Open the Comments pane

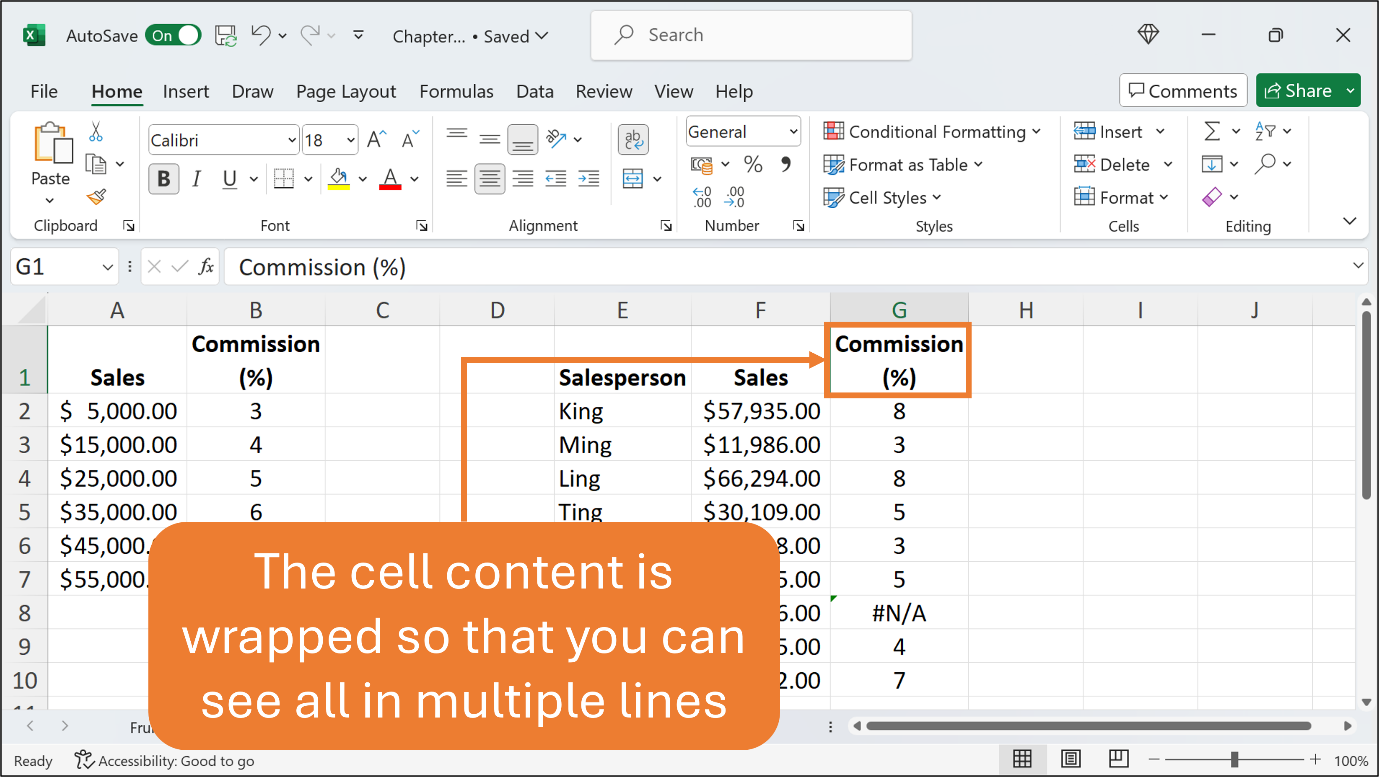click(x=1183, y=91)
